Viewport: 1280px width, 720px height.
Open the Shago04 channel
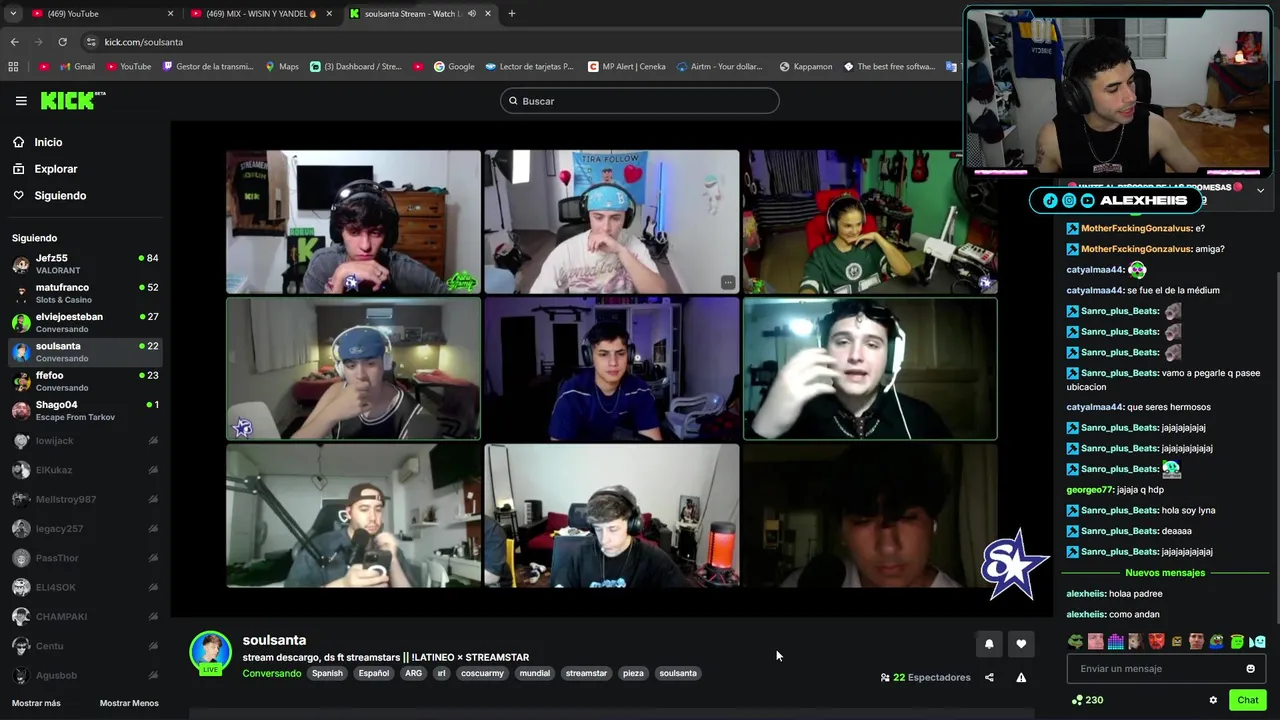[85, 410]
